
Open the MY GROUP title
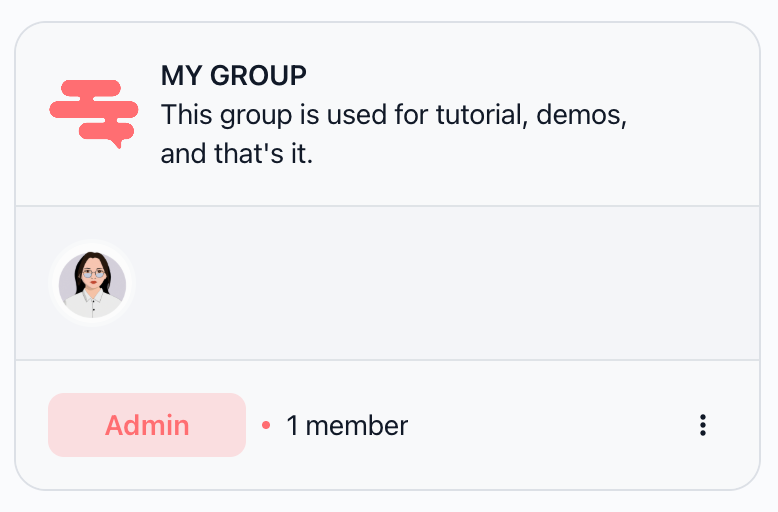[234, 76]
